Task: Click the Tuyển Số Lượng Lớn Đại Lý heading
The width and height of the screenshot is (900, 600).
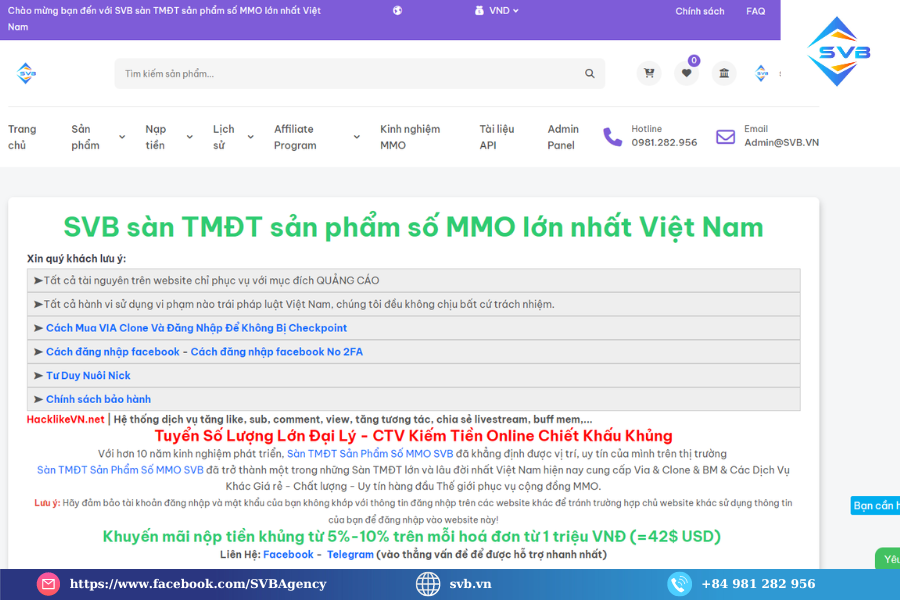Action: pos(413,436)
